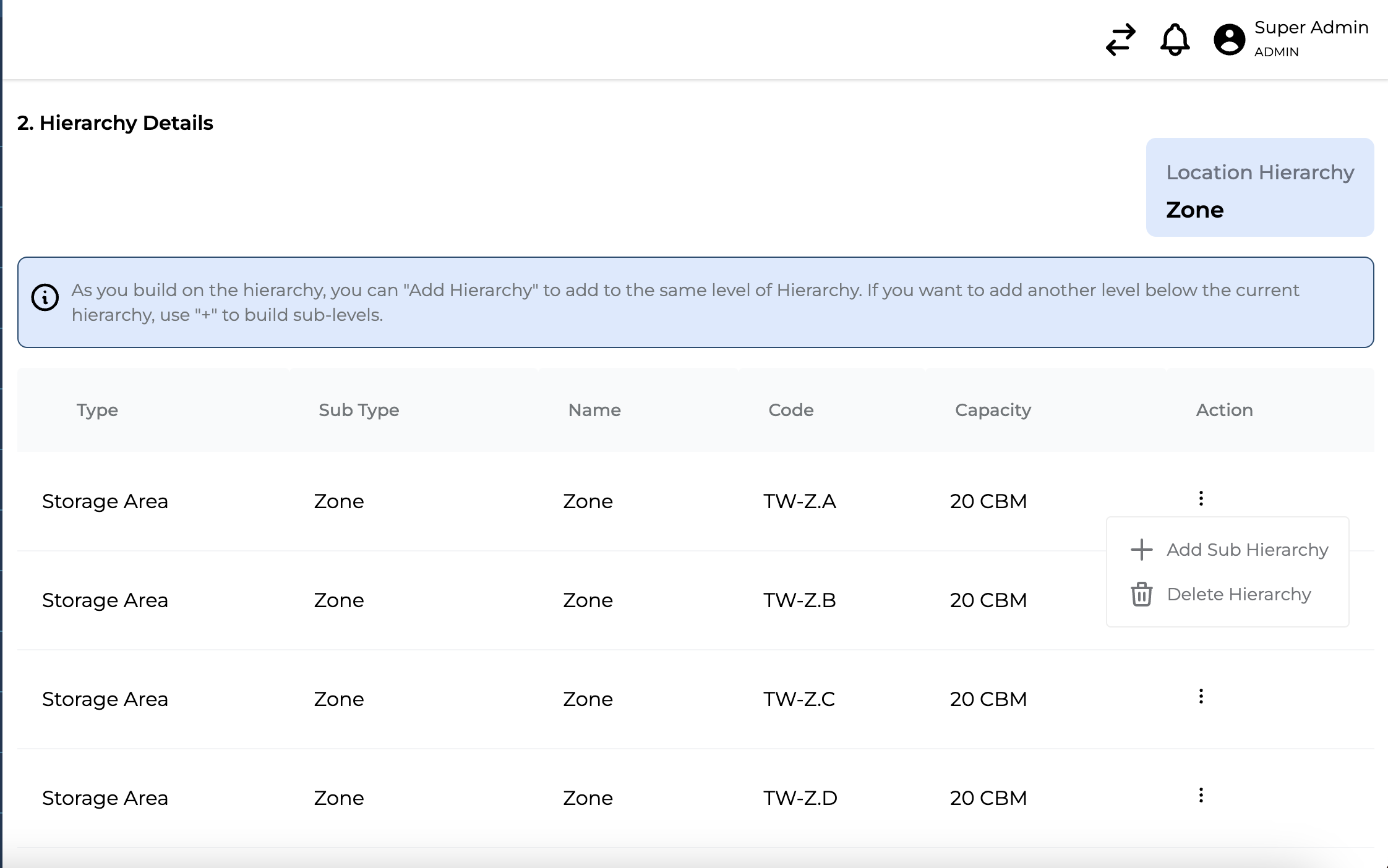Image resolution: width=1388 pixels, height=868 pixels.
Task: Click the trash icon beside Delete Hierarchy
Action: 1141,594
